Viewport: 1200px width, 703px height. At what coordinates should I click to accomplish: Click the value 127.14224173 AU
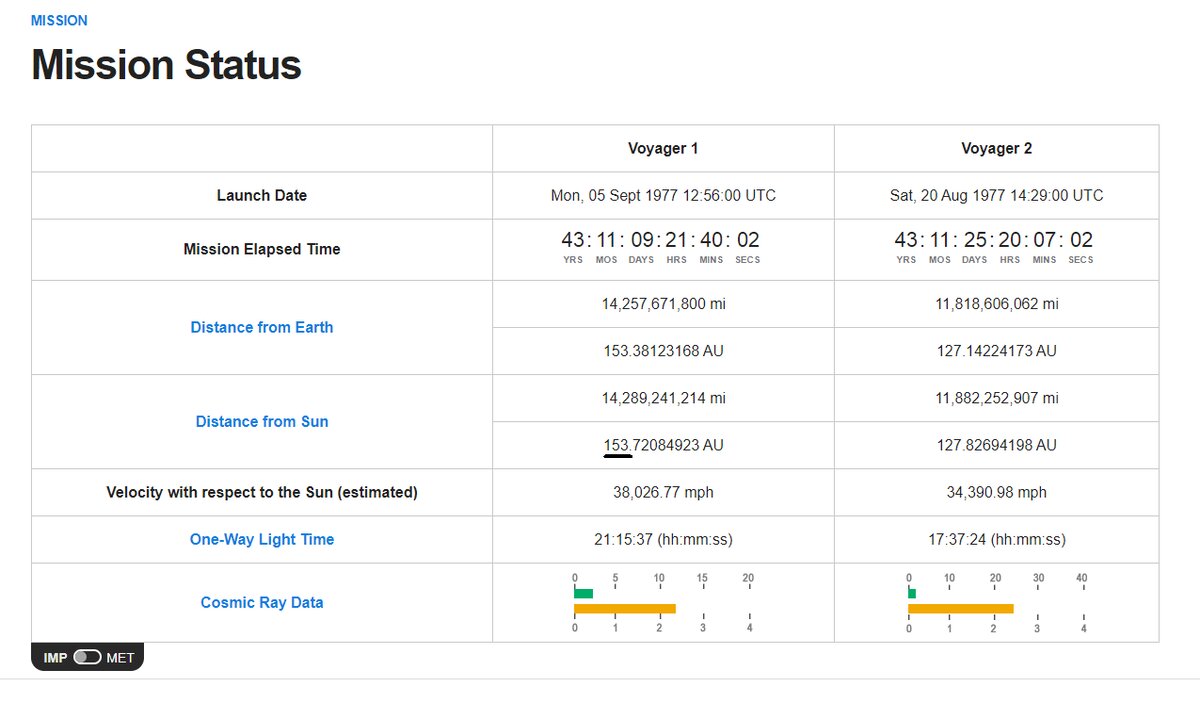coord(997,351)
